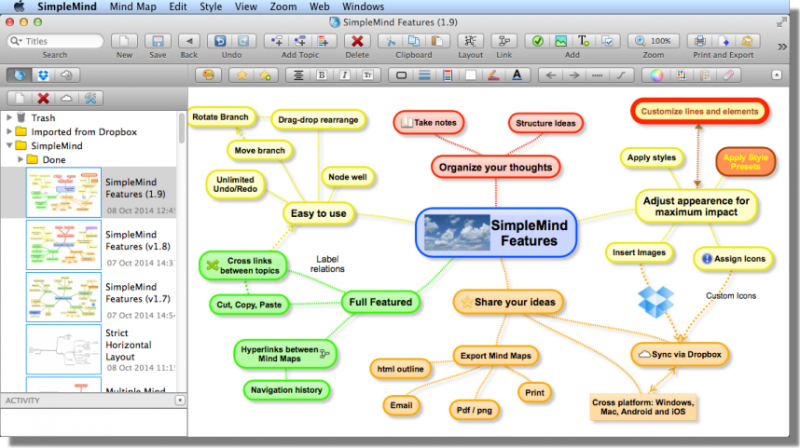Open the Zoom menu

click(283, 7)
